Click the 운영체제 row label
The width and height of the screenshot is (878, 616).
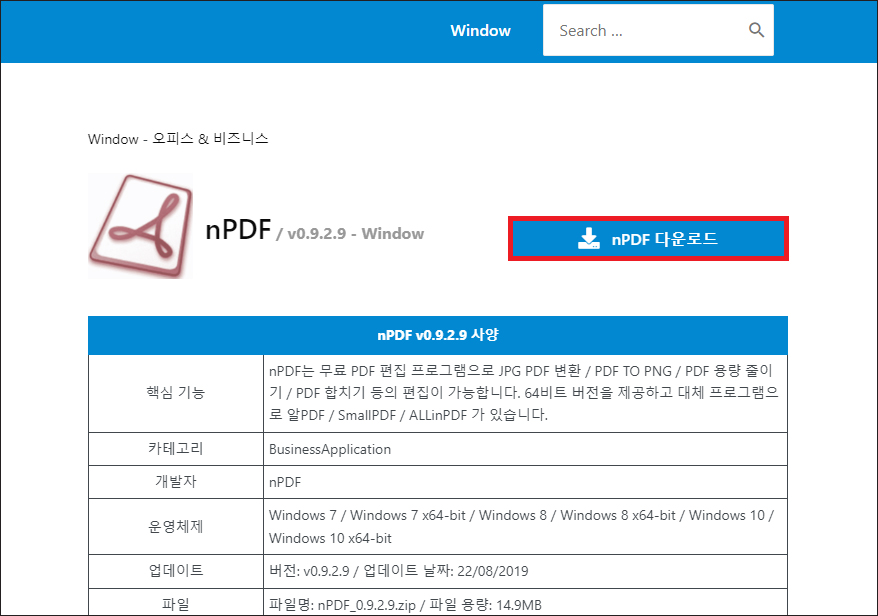pyautogui.click(x=176, y=526)
